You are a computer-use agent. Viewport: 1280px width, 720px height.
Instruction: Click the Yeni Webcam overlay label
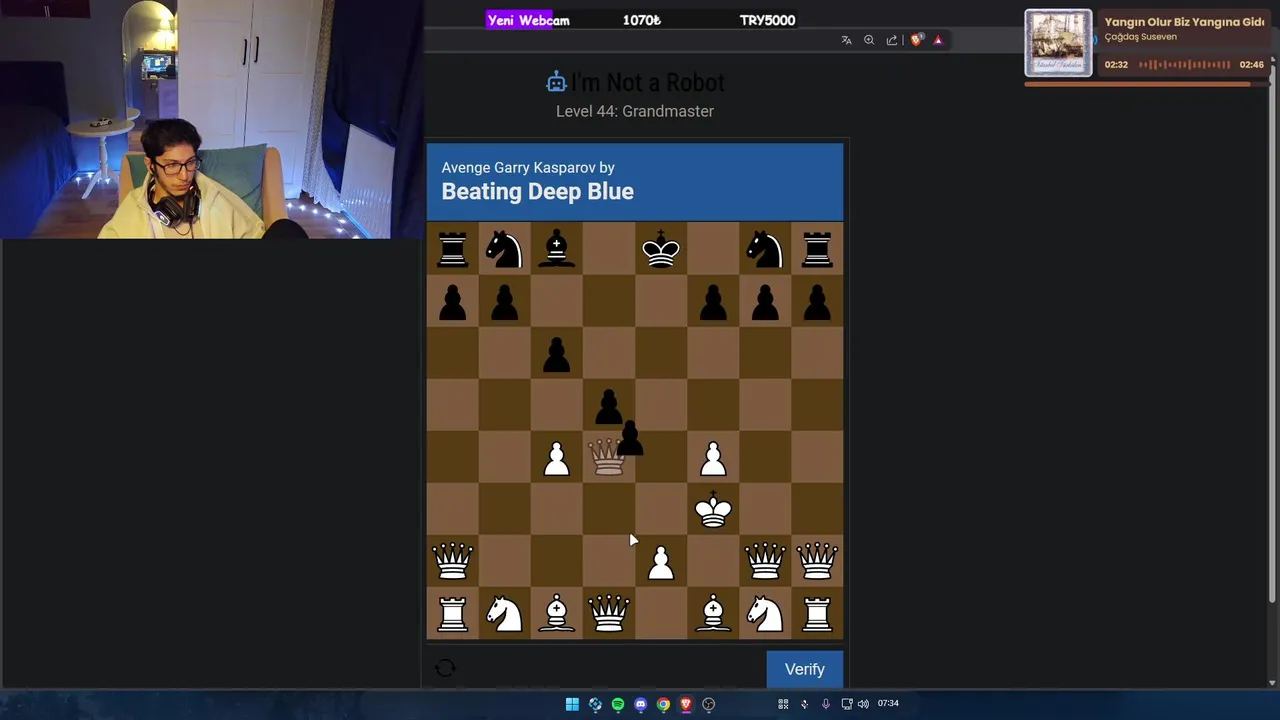[x=528, y=20]
